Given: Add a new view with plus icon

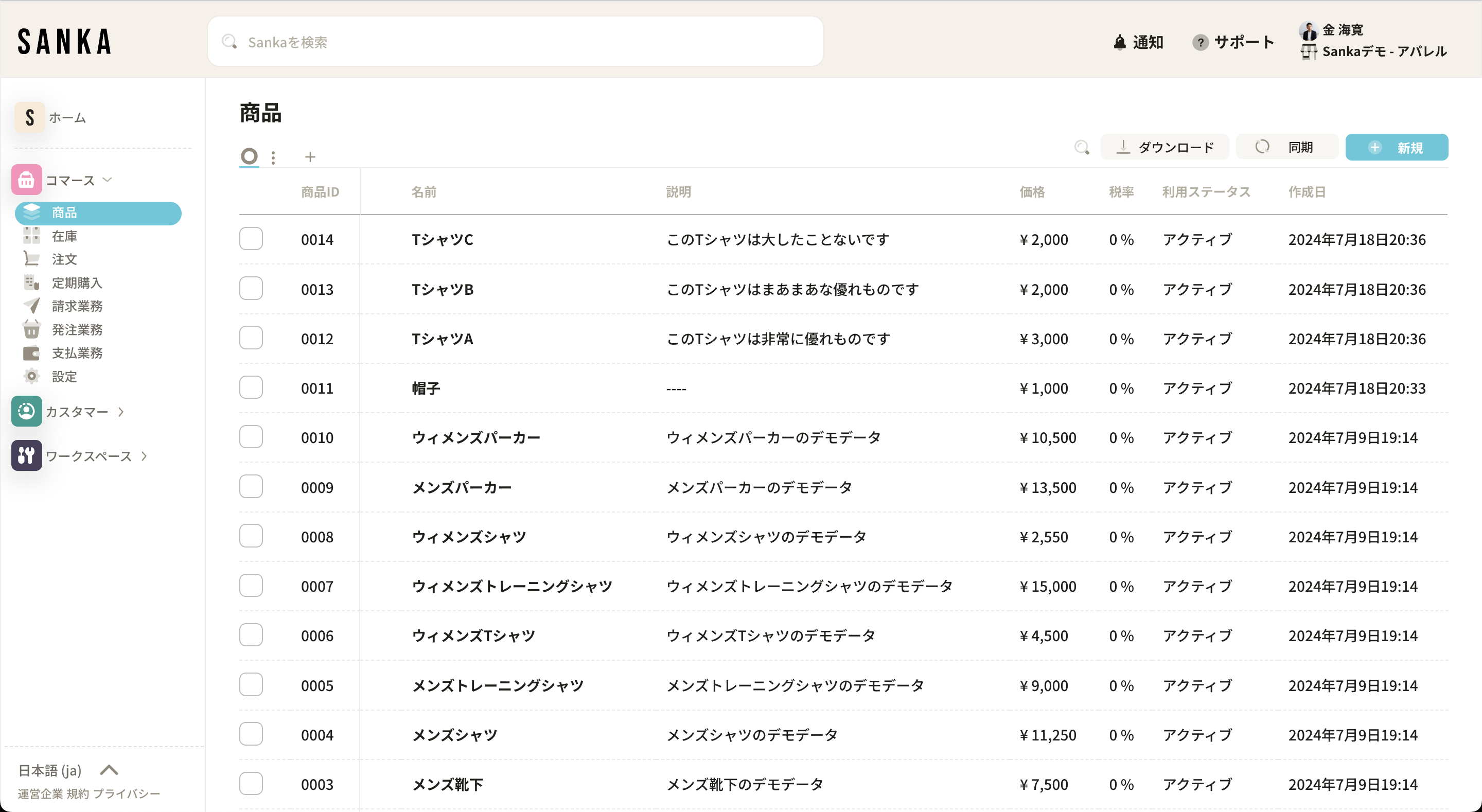Looking at the screenshot, I should [x=310, y=156].
